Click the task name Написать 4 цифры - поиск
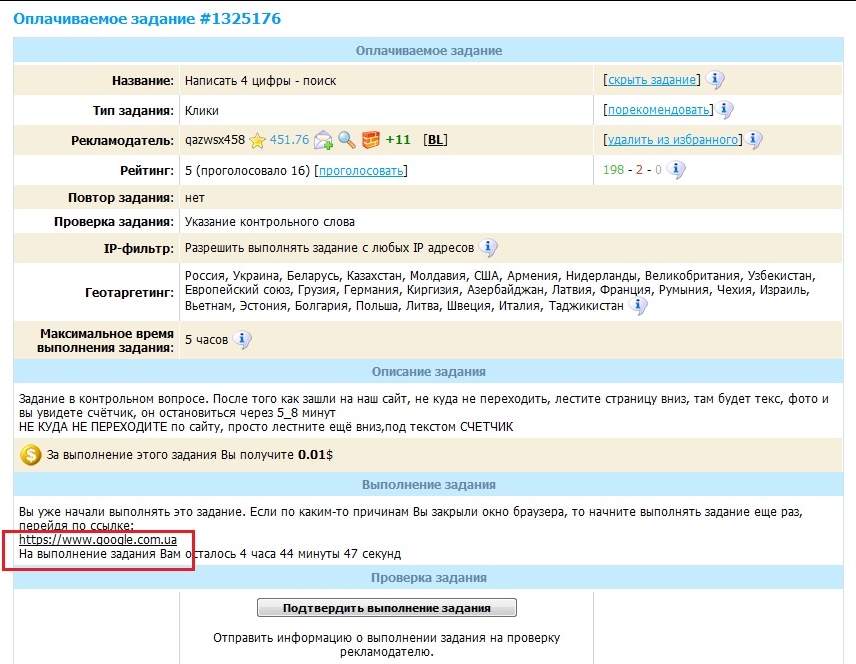 (260, 81)
